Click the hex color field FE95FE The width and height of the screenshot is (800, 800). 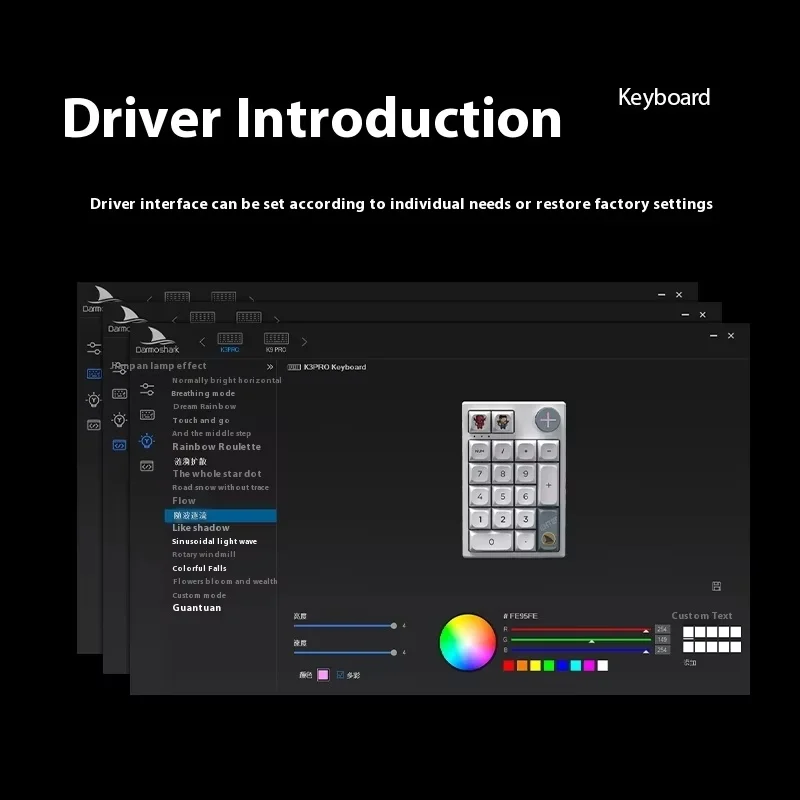[520, 616]
